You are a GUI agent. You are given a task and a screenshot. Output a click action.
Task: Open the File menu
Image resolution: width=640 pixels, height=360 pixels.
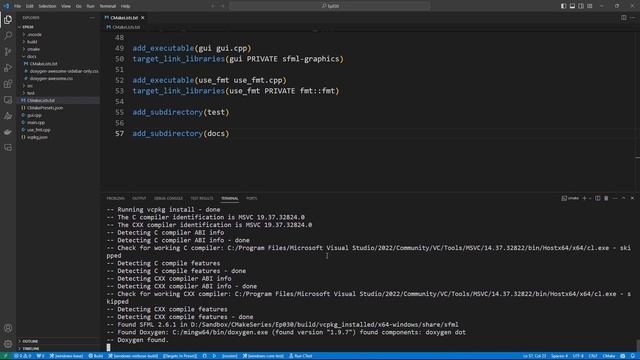coord(18,6)
